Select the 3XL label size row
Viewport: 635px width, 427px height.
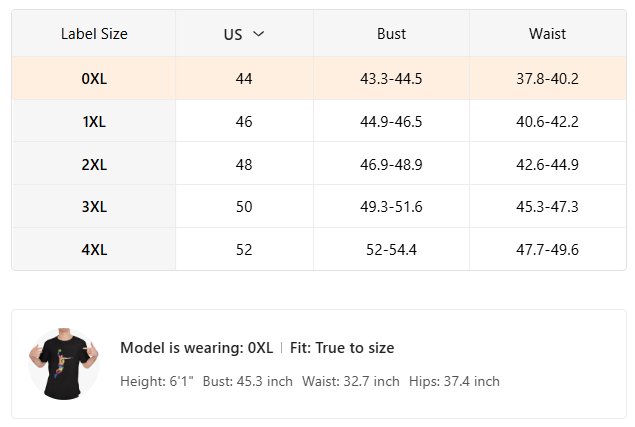[94, 207]
